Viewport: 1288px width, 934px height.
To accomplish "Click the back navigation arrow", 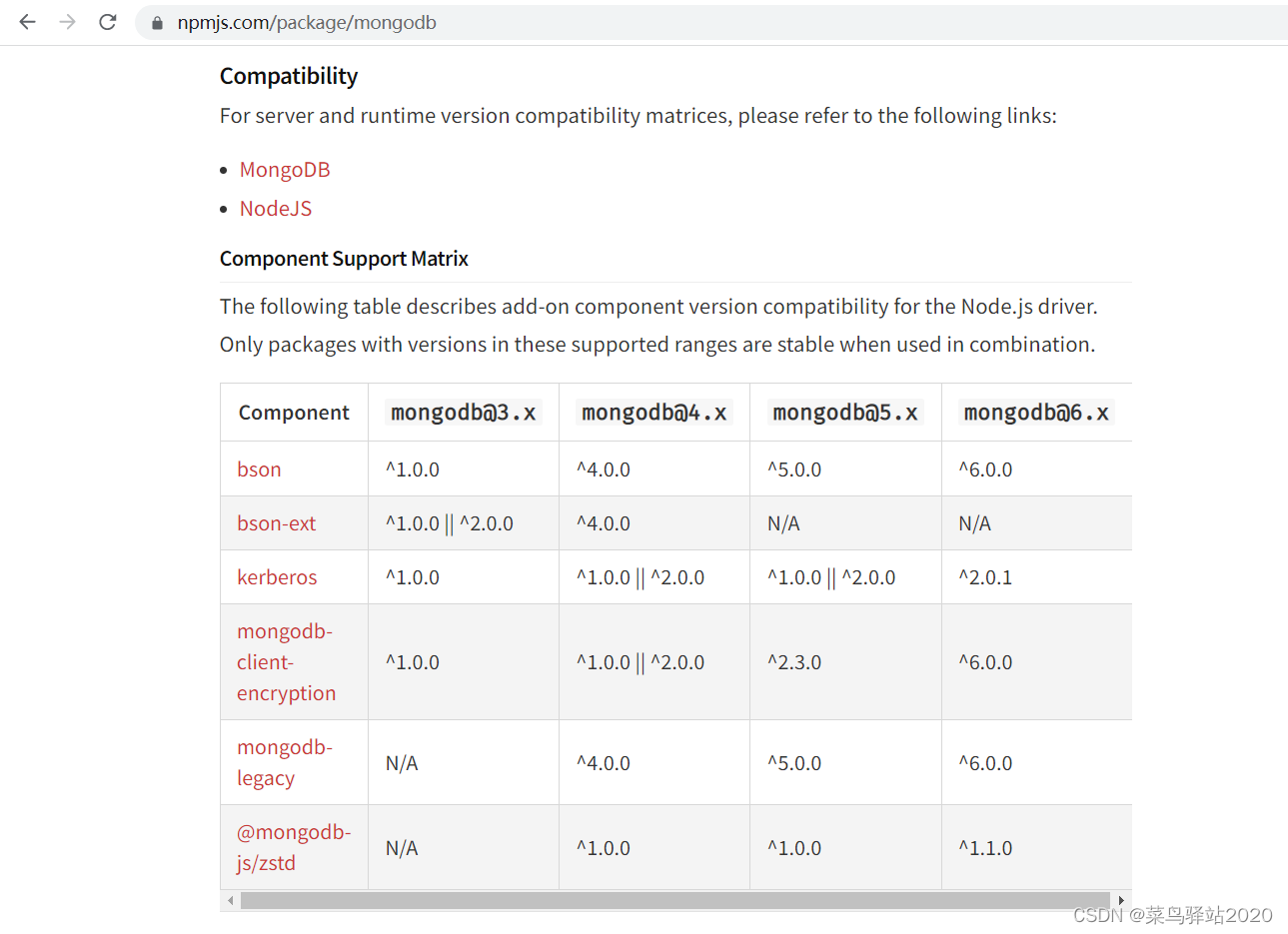I will tap(26, 21).
